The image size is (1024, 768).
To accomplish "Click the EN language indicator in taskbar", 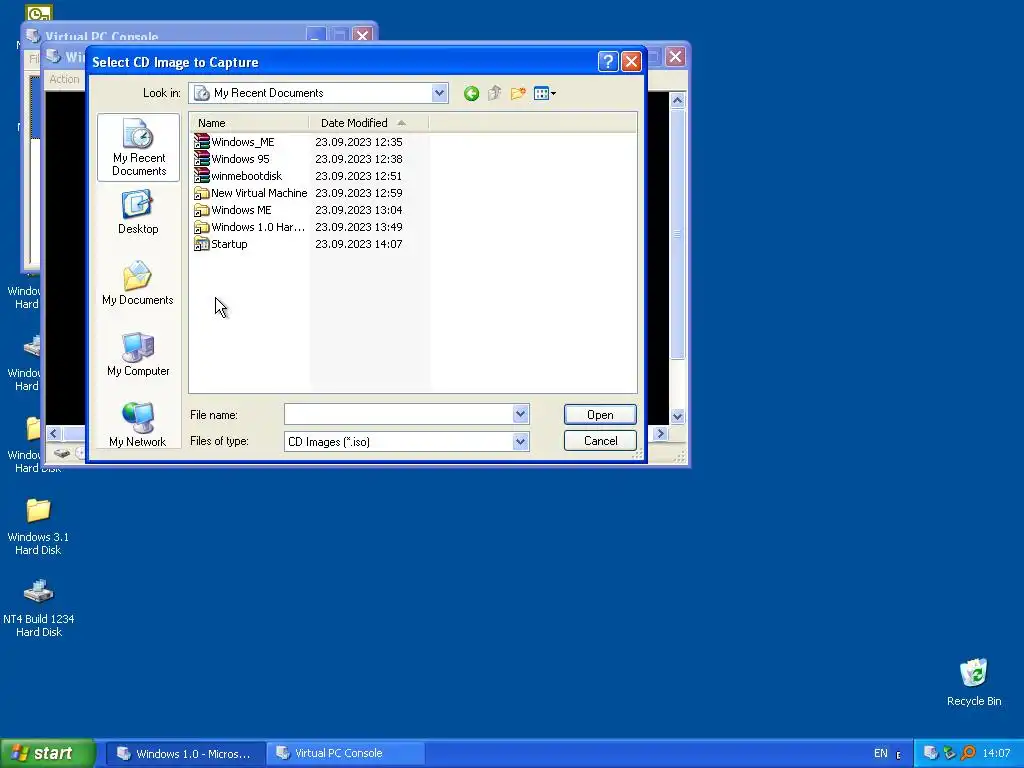I will [880, 754].
